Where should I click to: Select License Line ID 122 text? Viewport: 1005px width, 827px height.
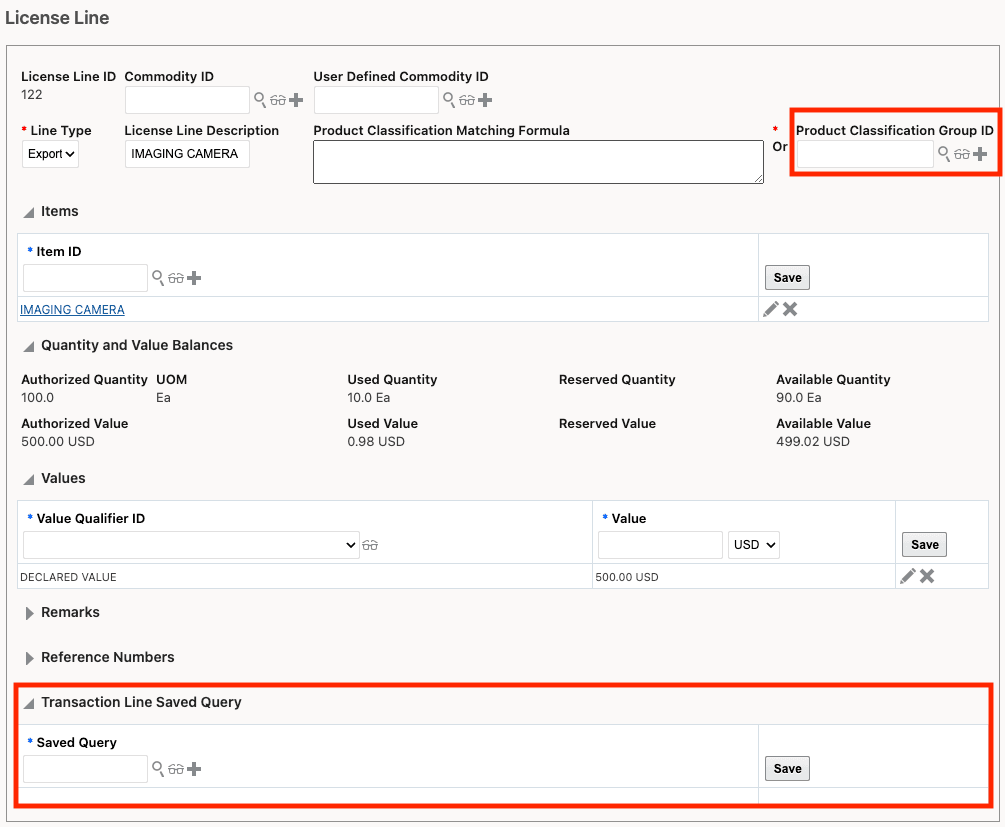coord(31,95)
